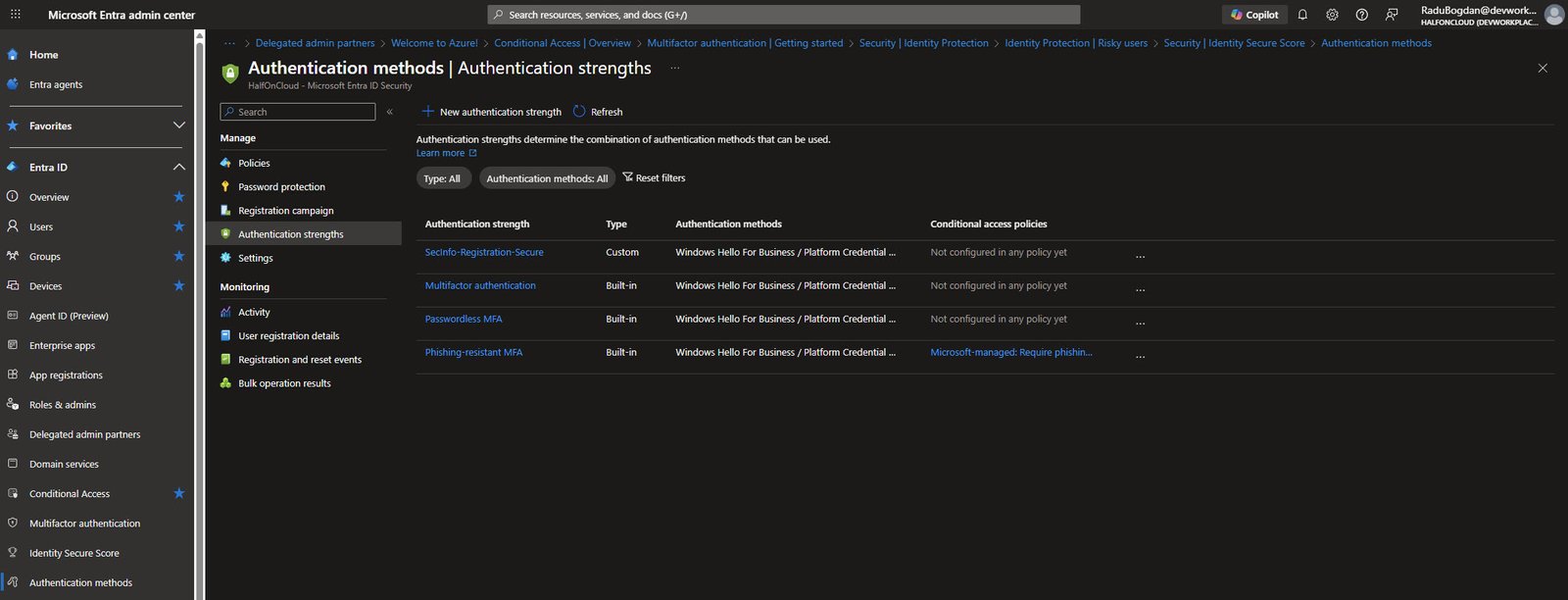Click the Reset filters funnel icon

point(627,177)
